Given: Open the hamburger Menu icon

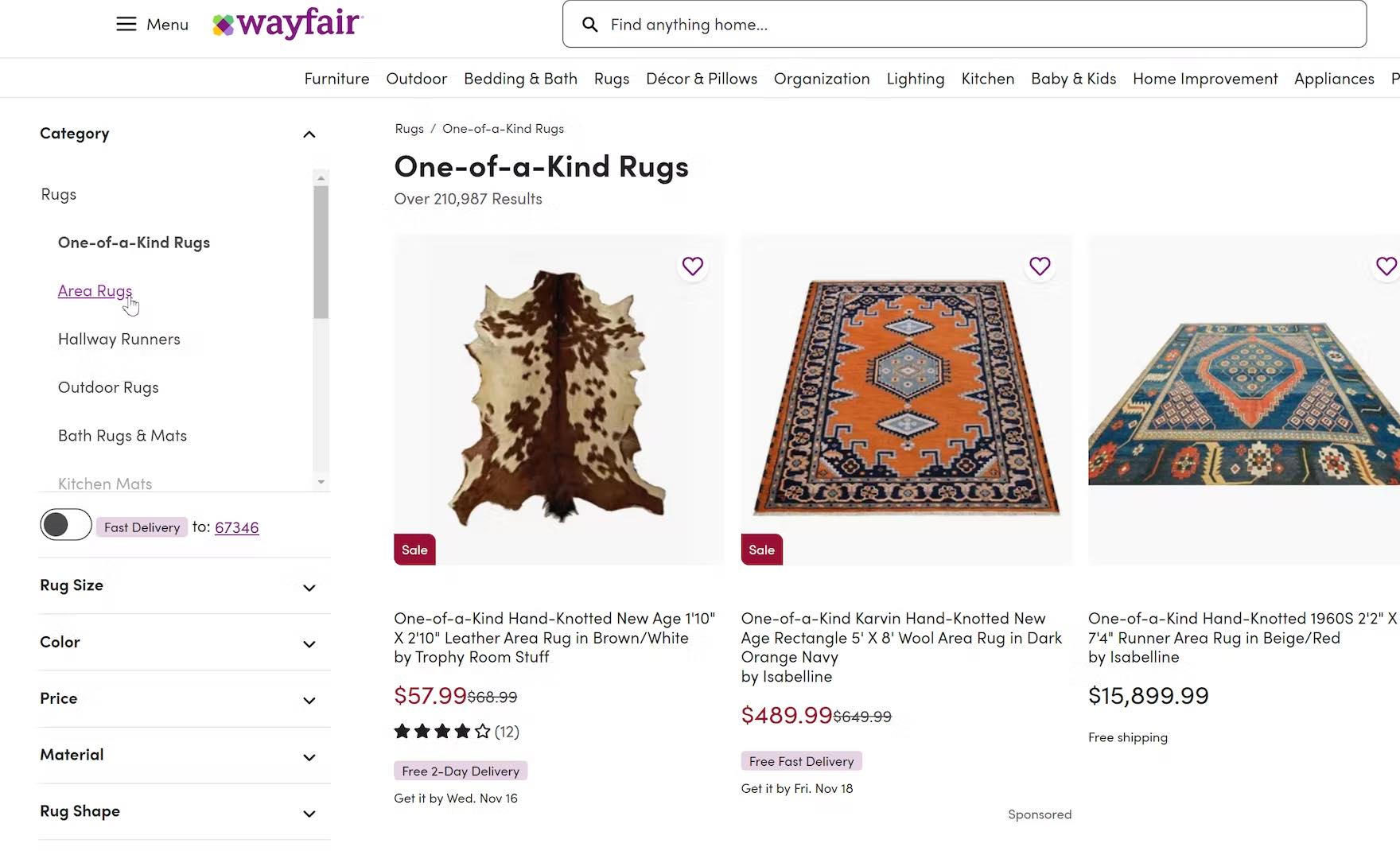Looking at the screenshot, I should (126, 24).
